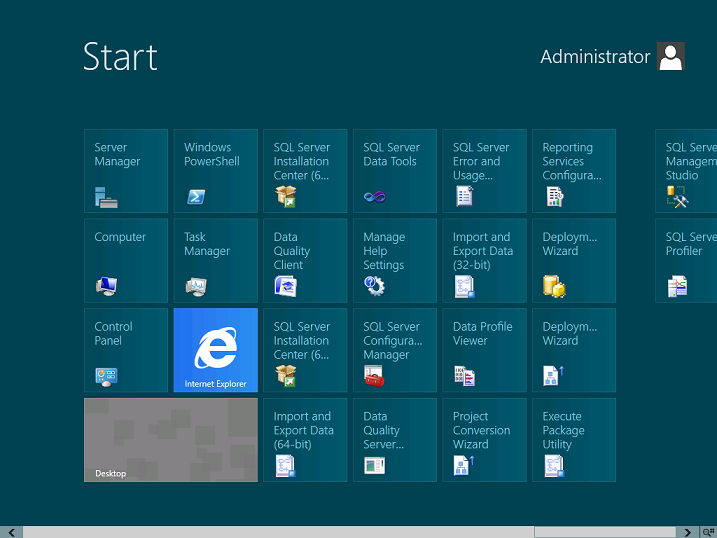
Task: Open SQL Server Configuration Manager tile
Action: tap(395, 350)
